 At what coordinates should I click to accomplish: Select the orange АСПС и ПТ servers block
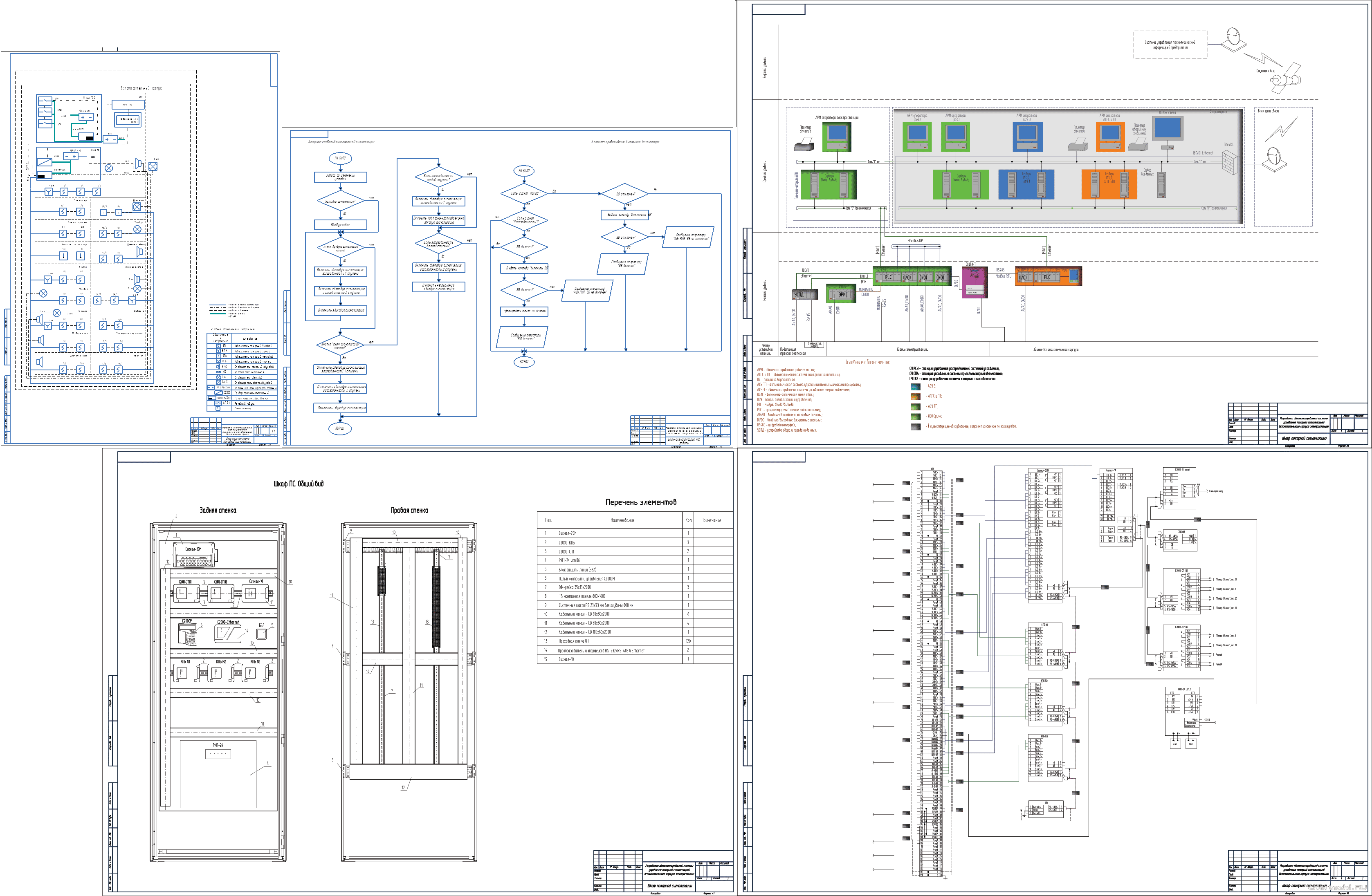[1109, 184]
